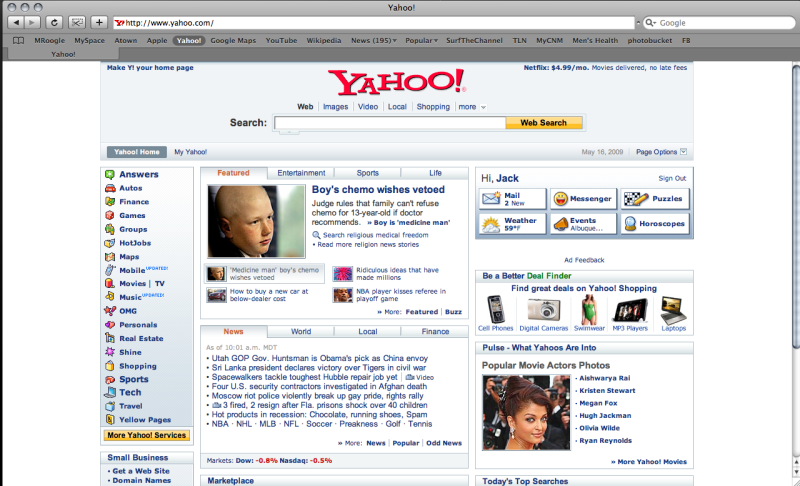Click Make Y! your home page link
The width and height of the screenshot is (800, 486).
pyautogui.click(x=150, y=67)
